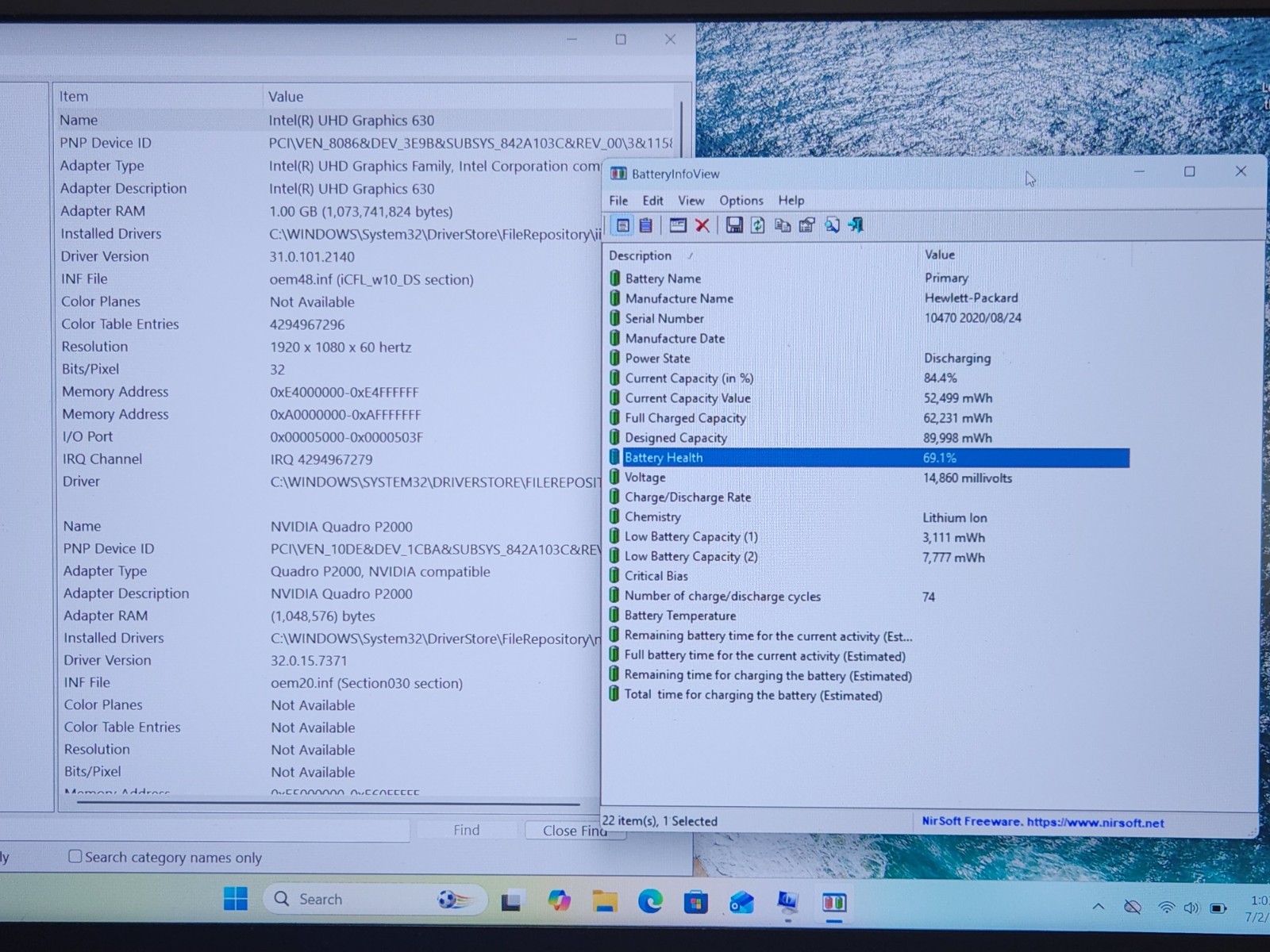Screen dimensions: 1270x952
Task: Click the volume speaker tray icon
Action: [x=1191, y=908]
